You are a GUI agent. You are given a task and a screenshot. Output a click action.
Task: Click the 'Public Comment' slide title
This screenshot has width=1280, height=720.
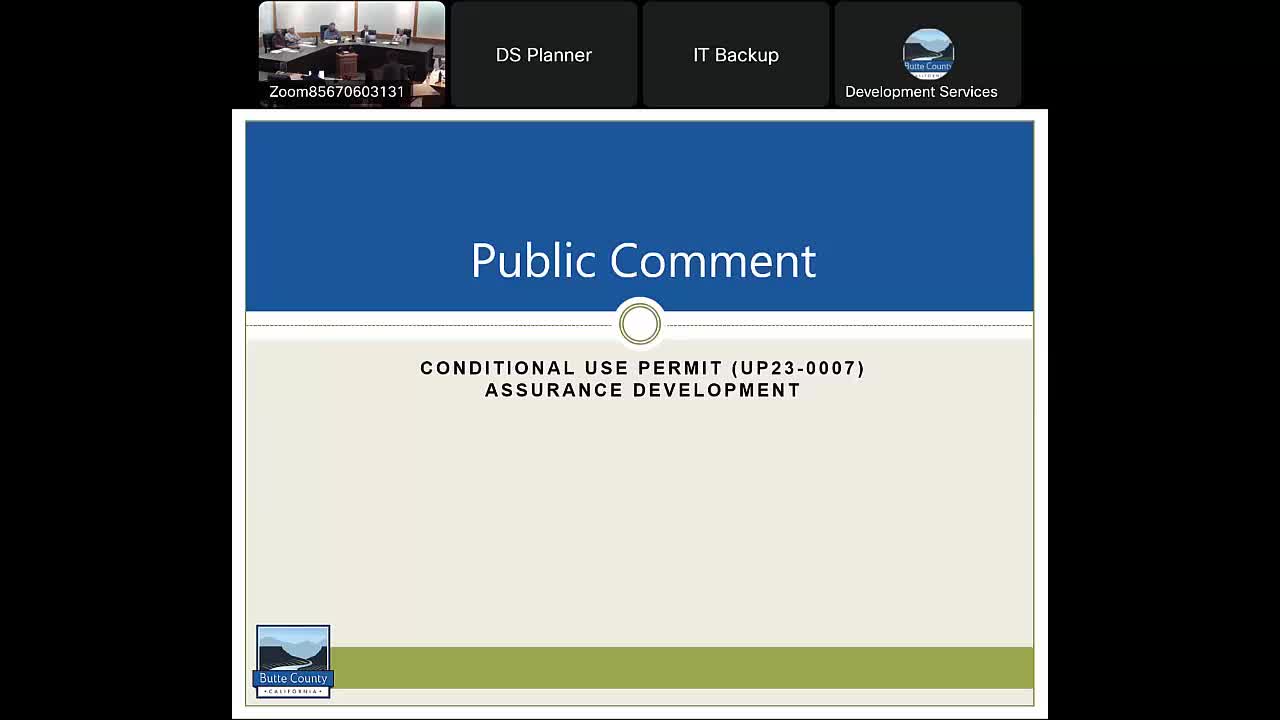coord(643,260)
